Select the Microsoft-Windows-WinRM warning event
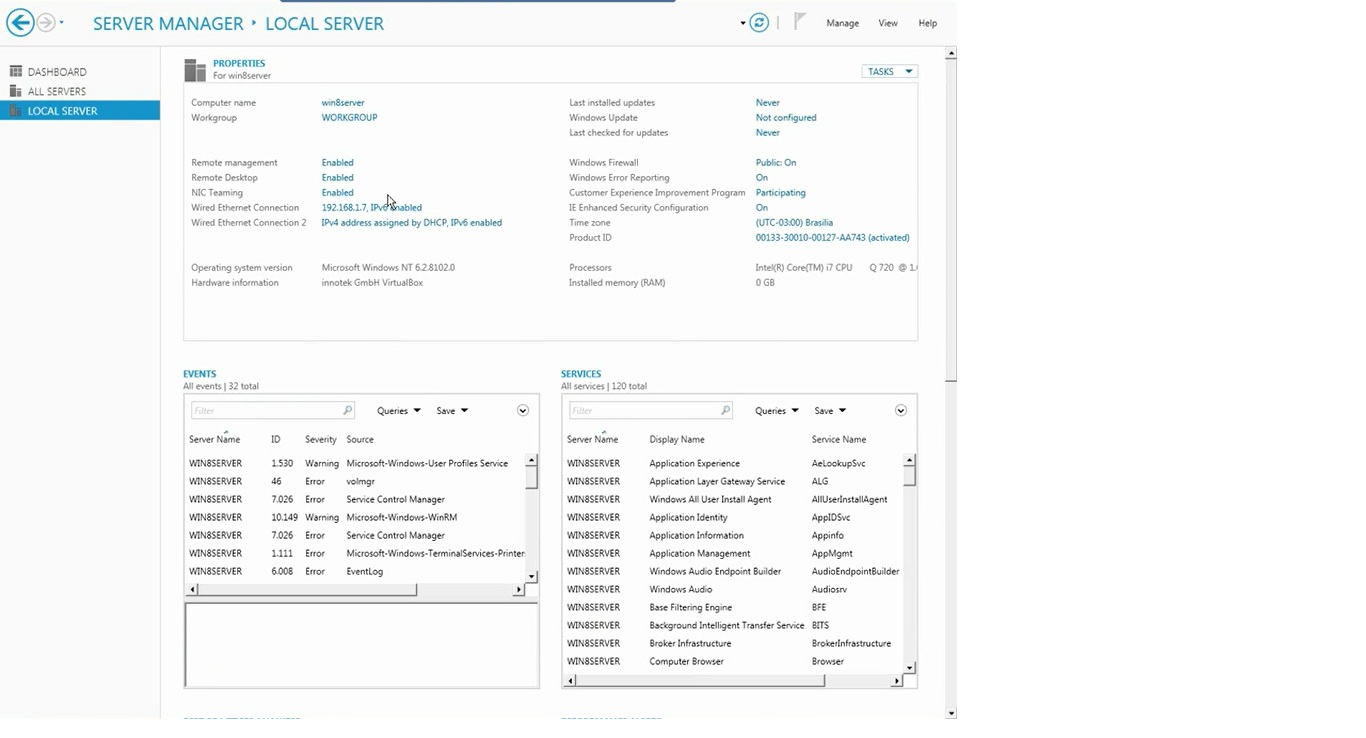 click(356, 518)
